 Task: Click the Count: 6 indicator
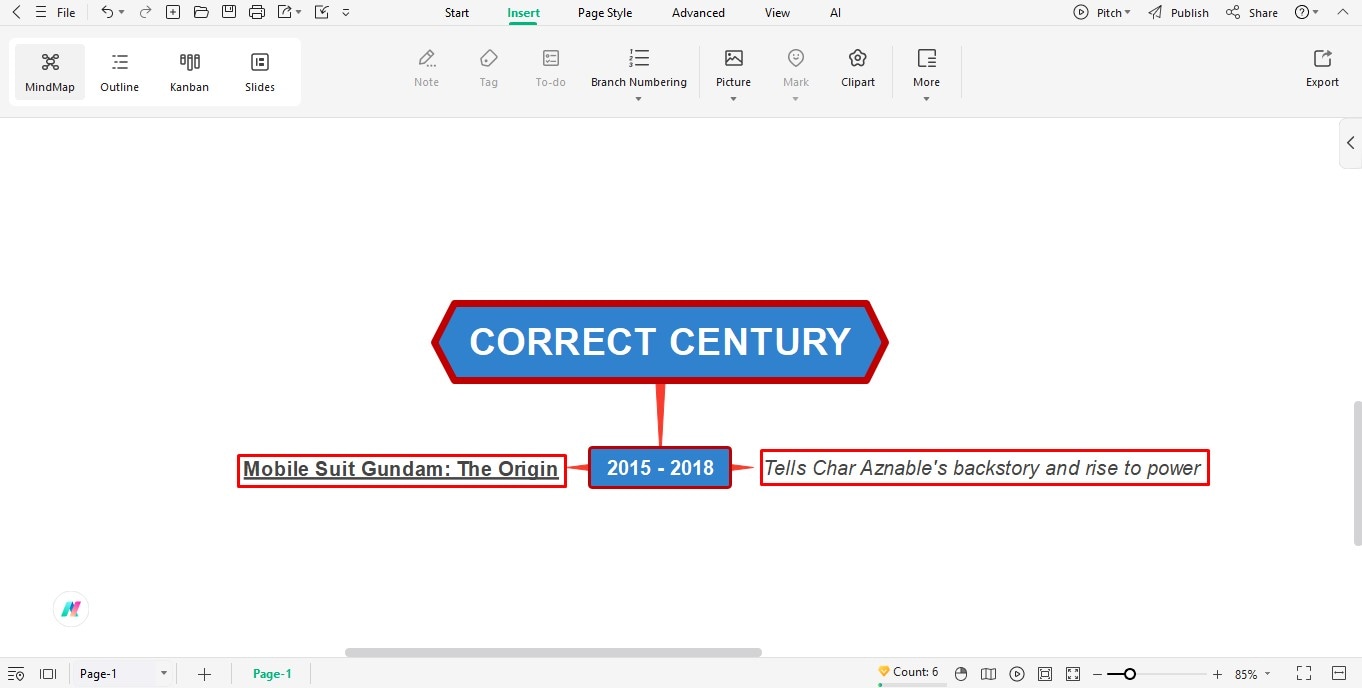coord(908,672)
